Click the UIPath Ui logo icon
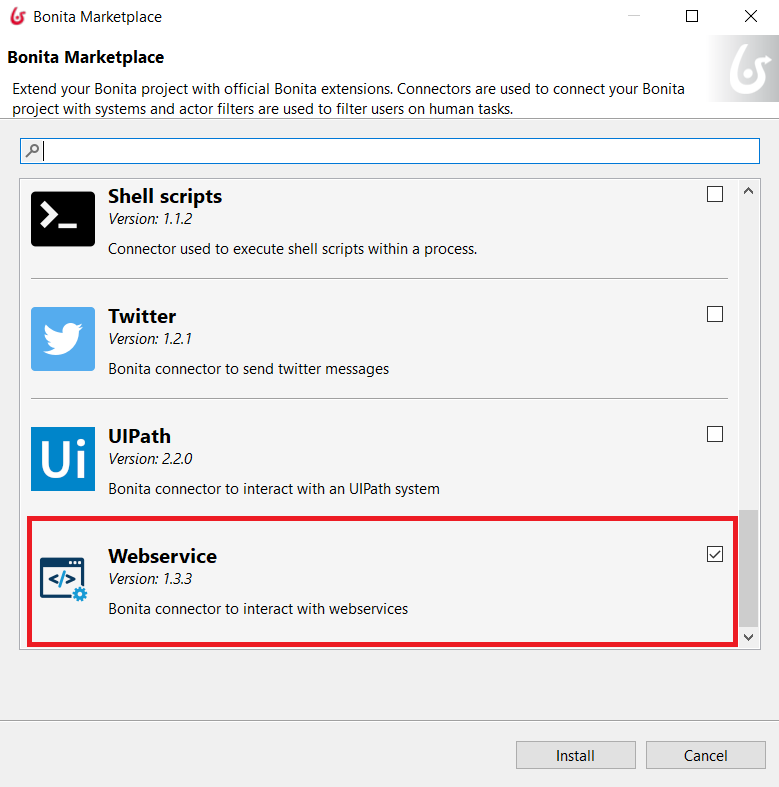 point(63,459)
